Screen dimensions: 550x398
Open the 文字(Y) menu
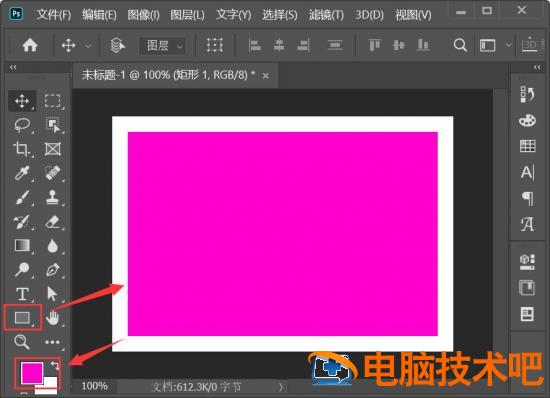click(234, 15)
